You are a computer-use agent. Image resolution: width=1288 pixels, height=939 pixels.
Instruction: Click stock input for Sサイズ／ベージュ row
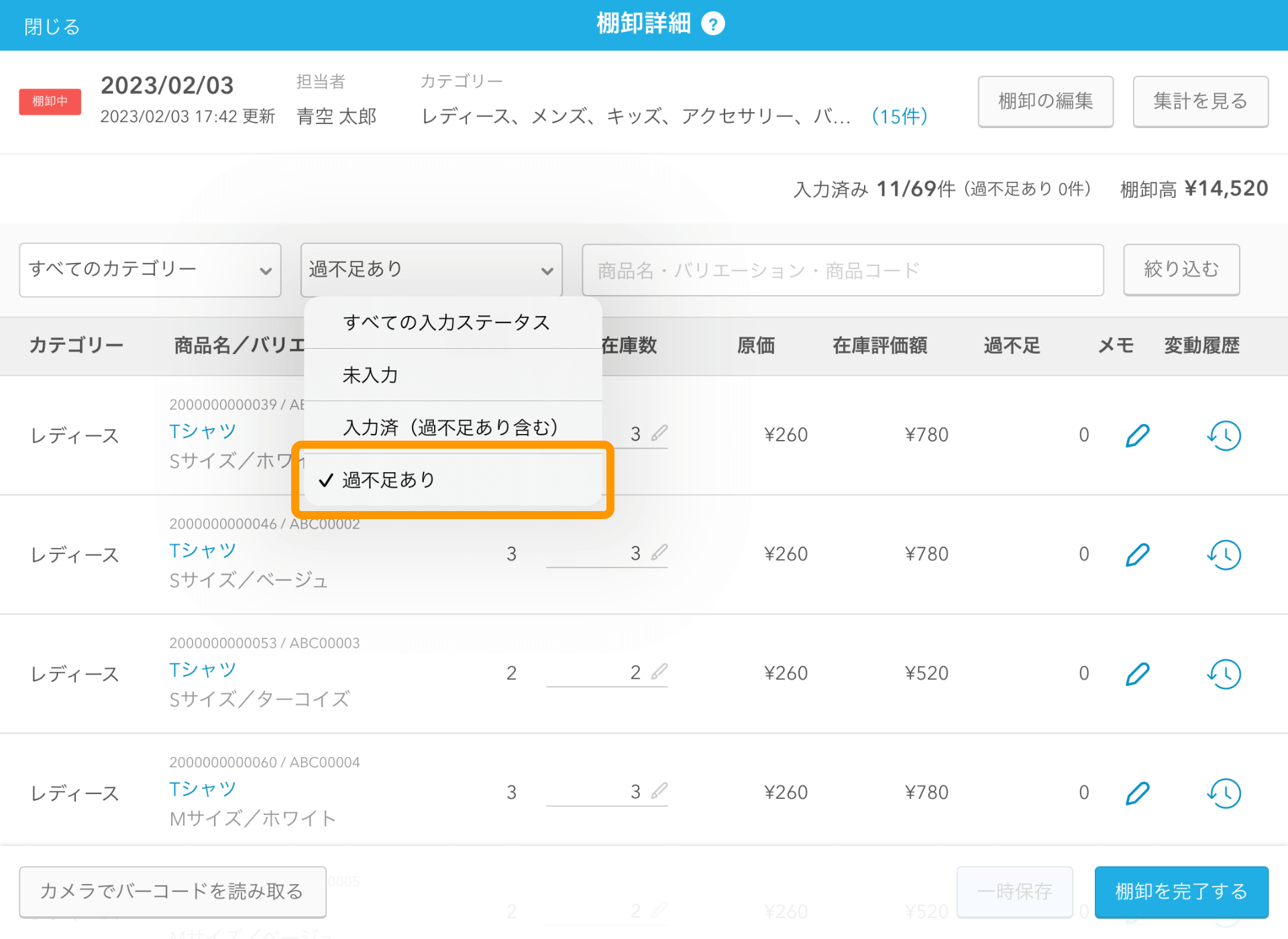606,553
